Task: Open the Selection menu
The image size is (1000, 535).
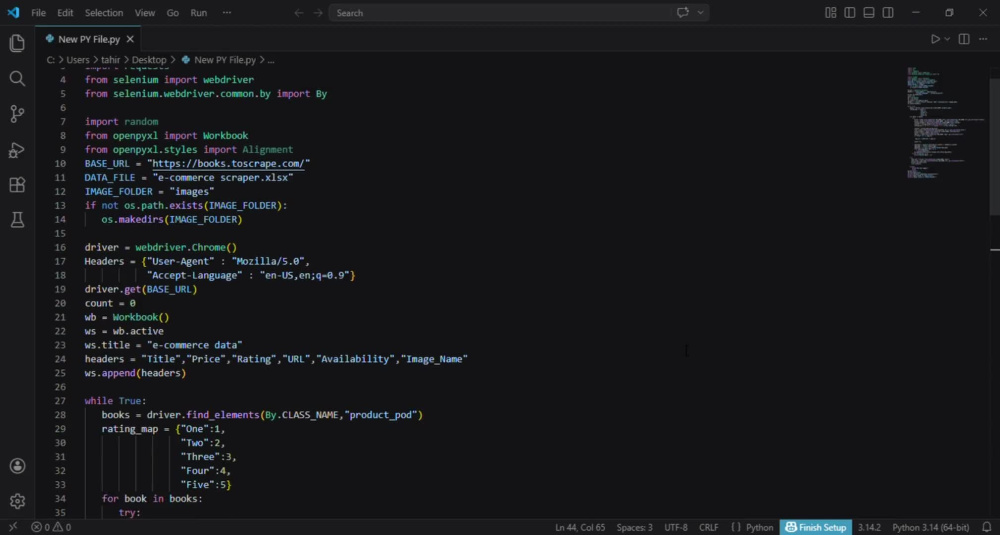Action: coord(104,13)
